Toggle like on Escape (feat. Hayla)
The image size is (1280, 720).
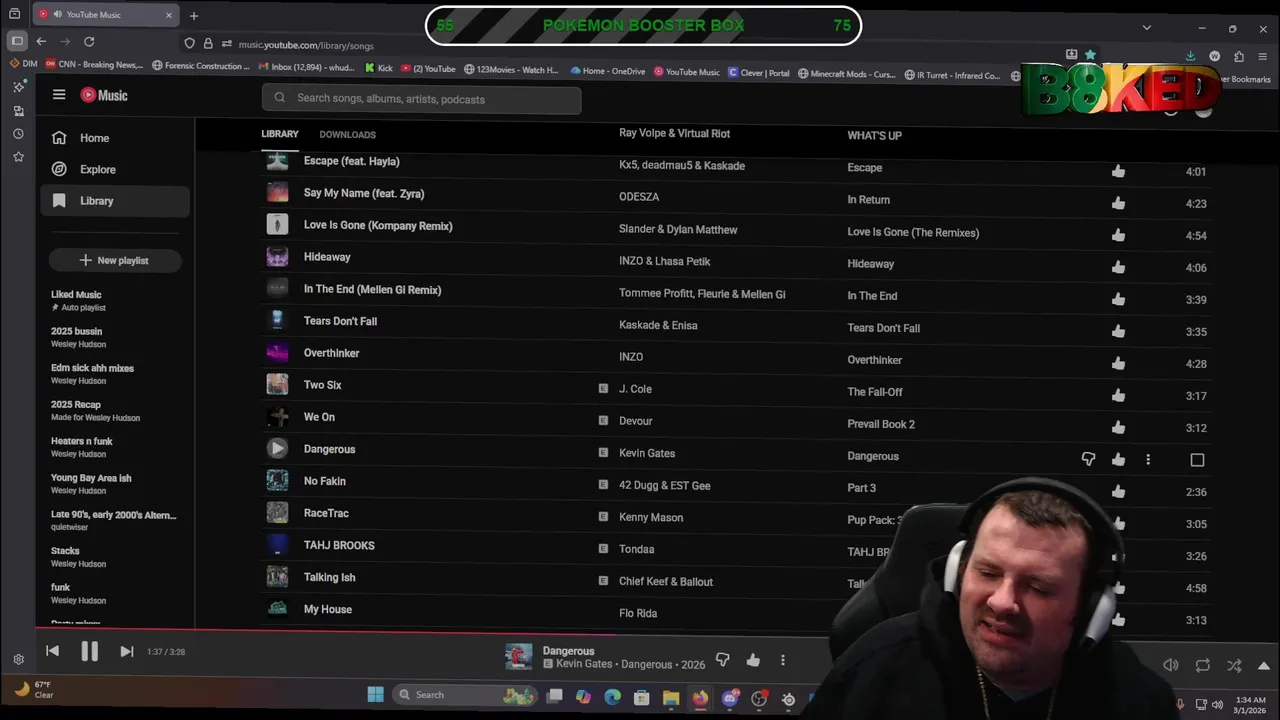pyautogui.click(x=1118, y=171)
